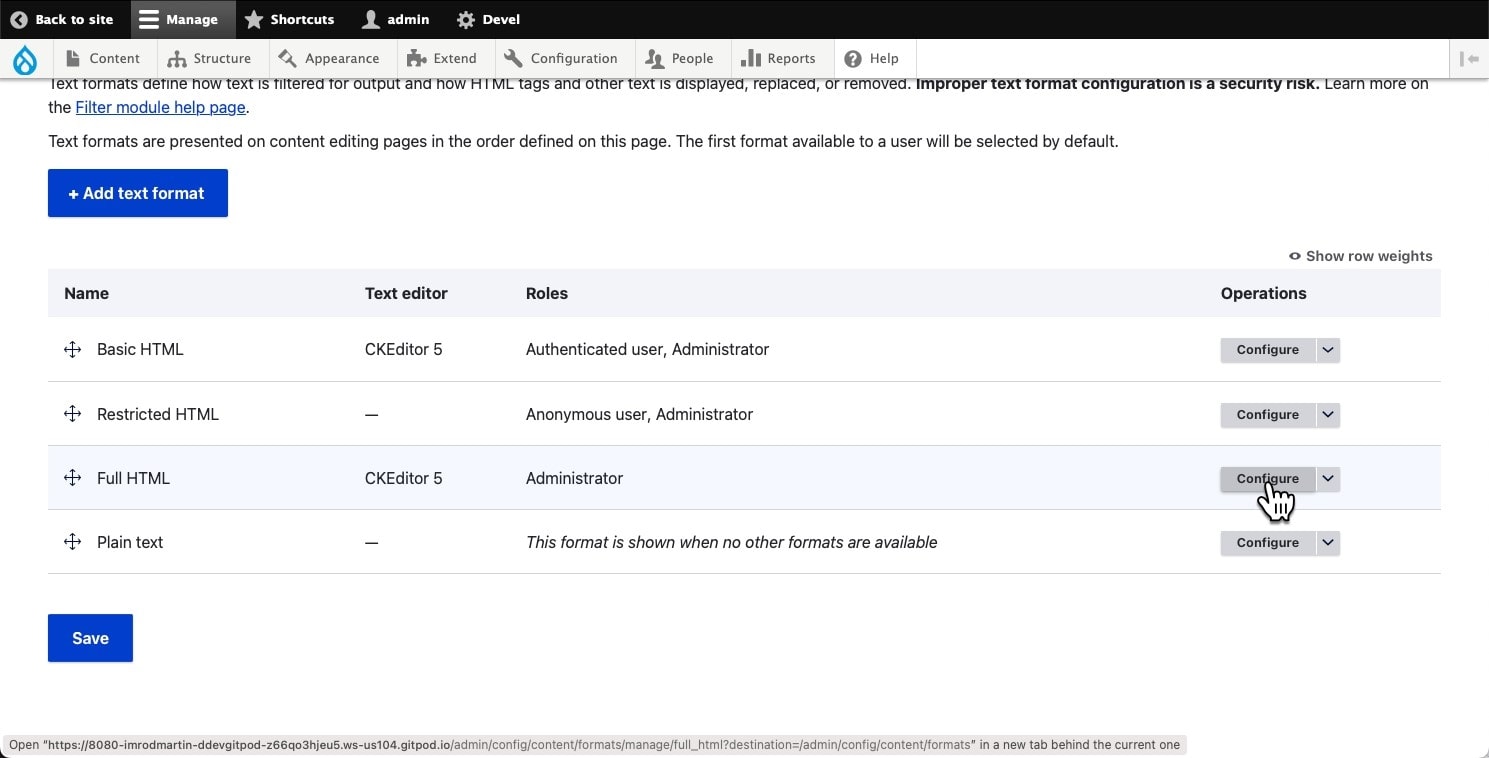Viewport: 1489px width, 758px height.
Task: Click the Operations column header
Action: pyautogui.click(x=1263, y=293)
